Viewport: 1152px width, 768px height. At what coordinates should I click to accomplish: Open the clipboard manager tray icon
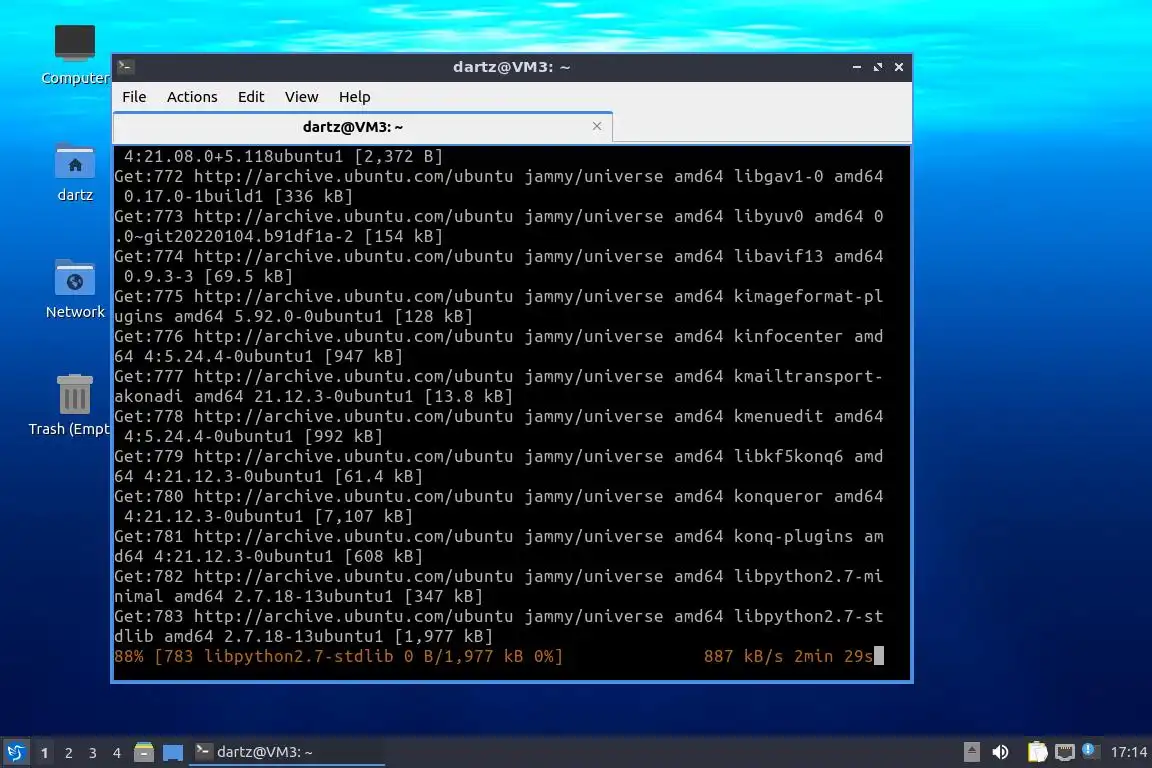(1037, 752)
